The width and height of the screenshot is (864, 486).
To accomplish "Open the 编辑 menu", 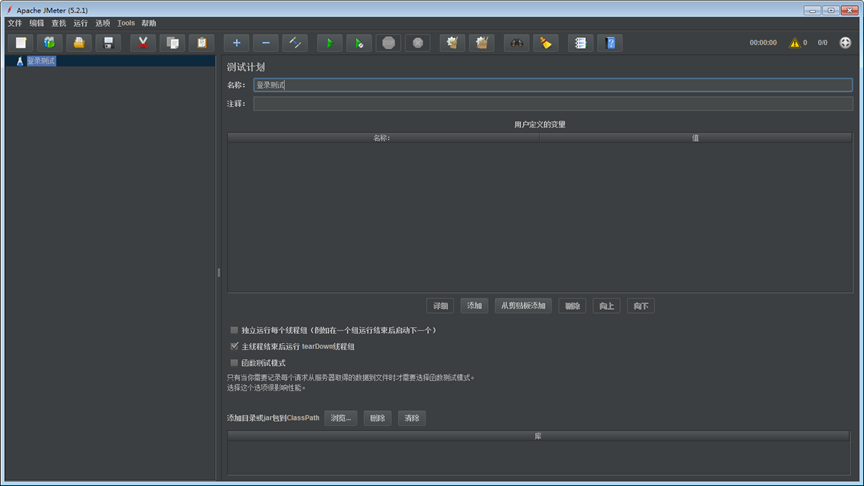I will [37, 23].
